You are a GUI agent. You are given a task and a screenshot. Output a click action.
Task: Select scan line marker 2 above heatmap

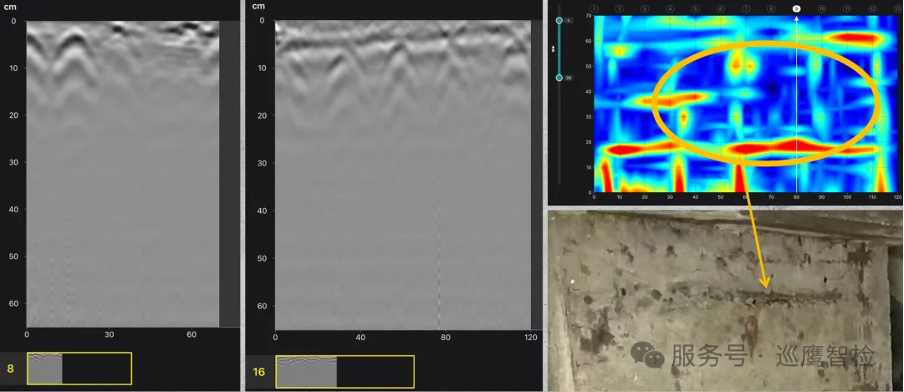coord(620,9)
